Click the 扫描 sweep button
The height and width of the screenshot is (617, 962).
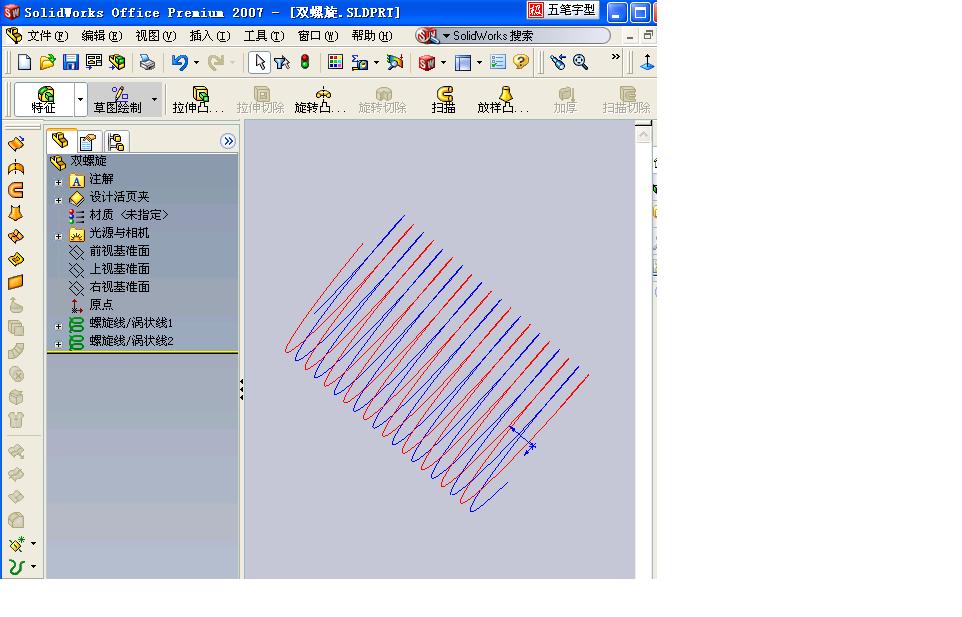[443, 99]
